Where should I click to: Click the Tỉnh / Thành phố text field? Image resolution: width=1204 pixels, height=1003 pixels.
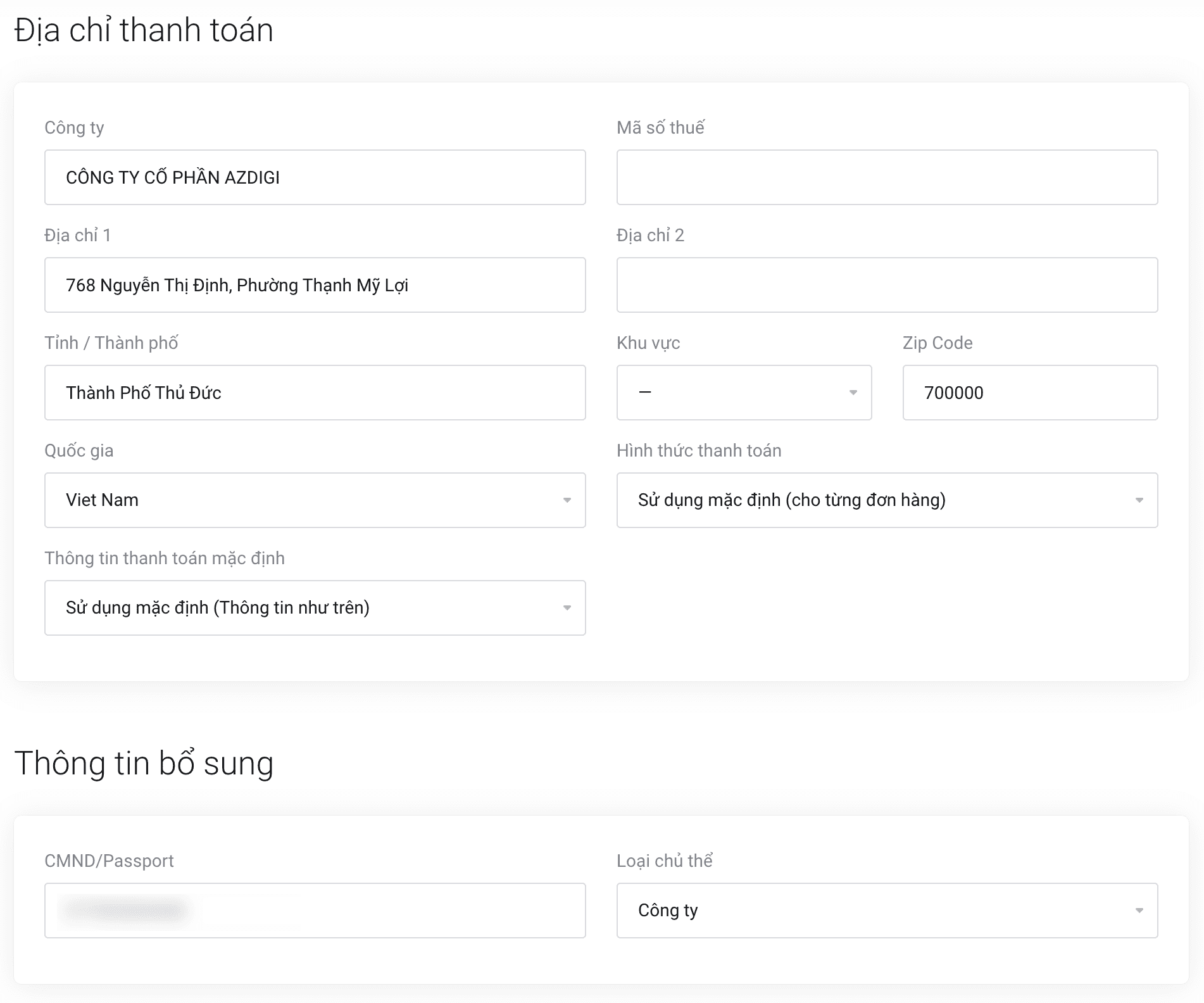315,393
